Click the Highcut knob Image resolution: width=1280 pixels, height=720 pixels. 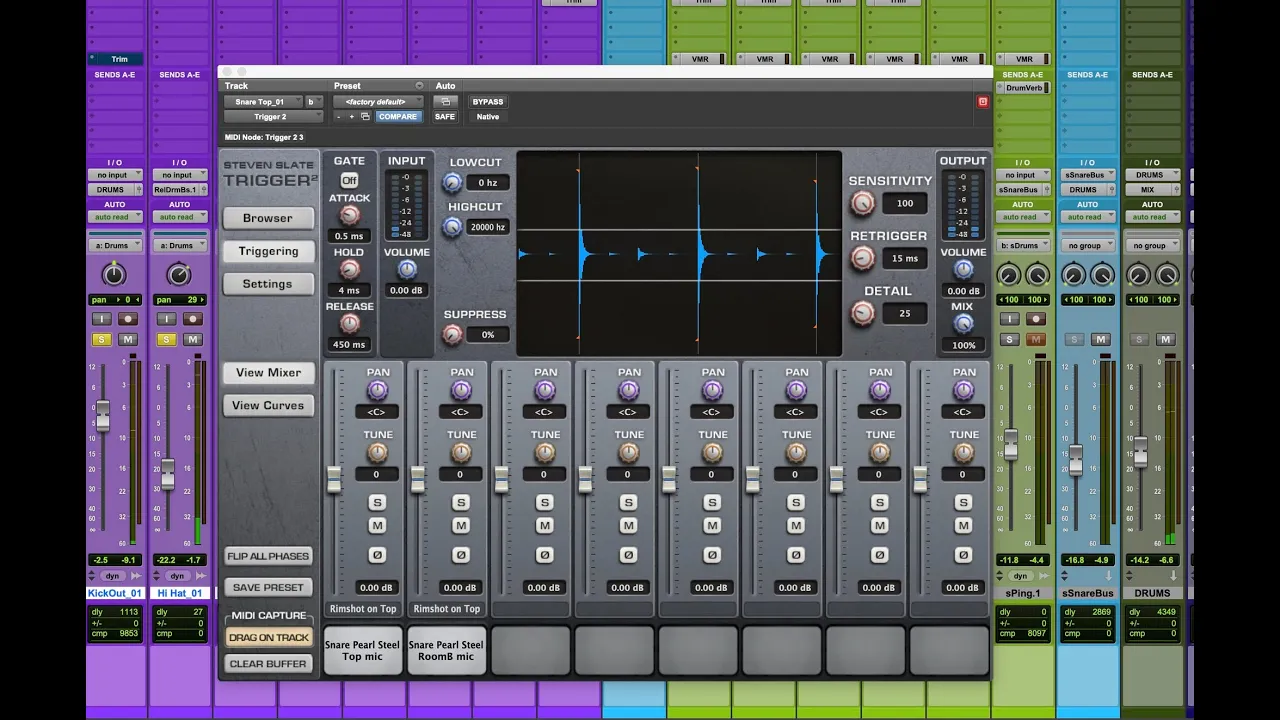coord(452,227)
